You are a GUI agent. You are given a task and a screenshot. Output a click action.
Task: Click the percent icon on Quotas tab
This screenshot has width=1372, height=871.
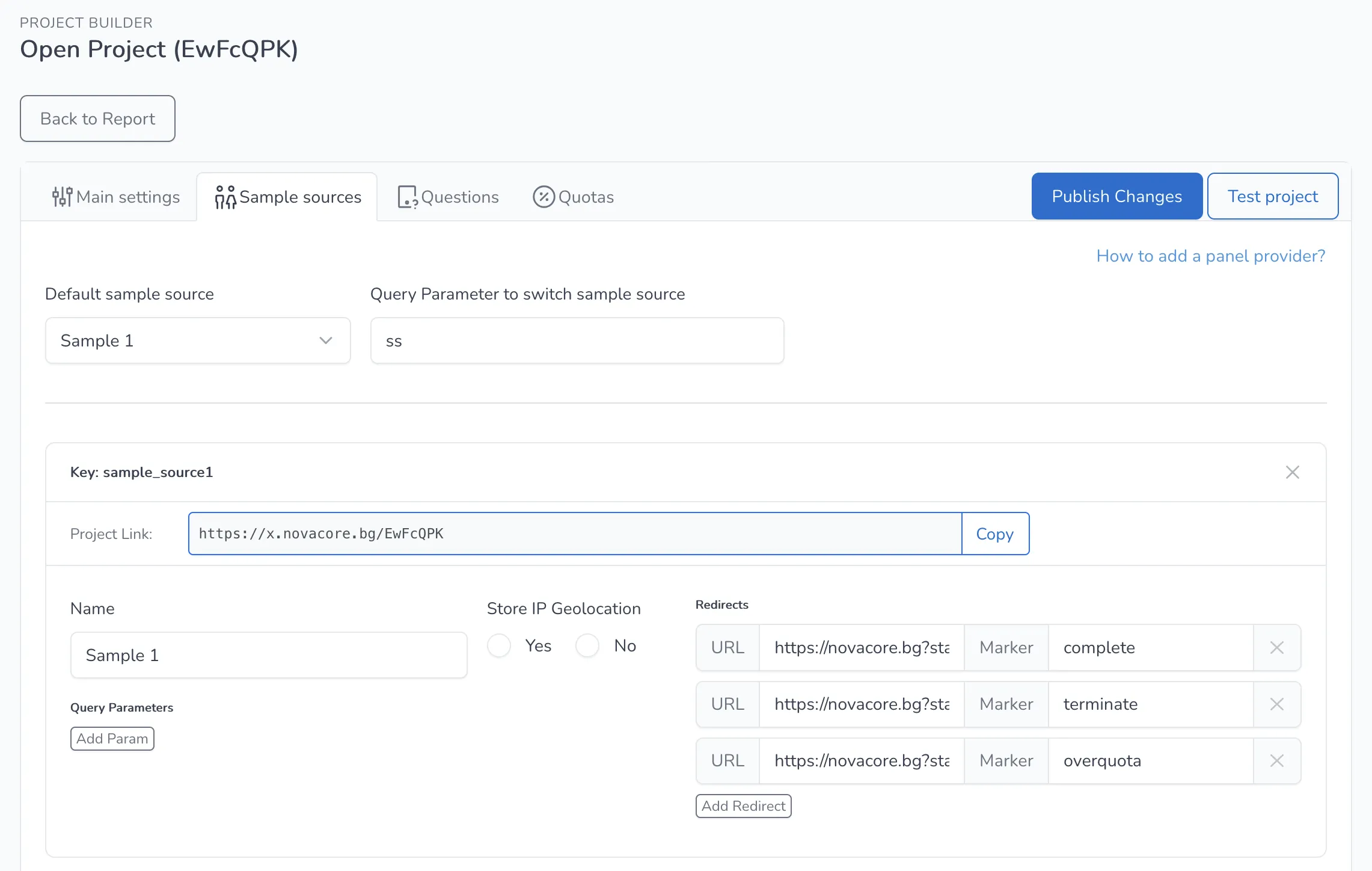point(544,197)
